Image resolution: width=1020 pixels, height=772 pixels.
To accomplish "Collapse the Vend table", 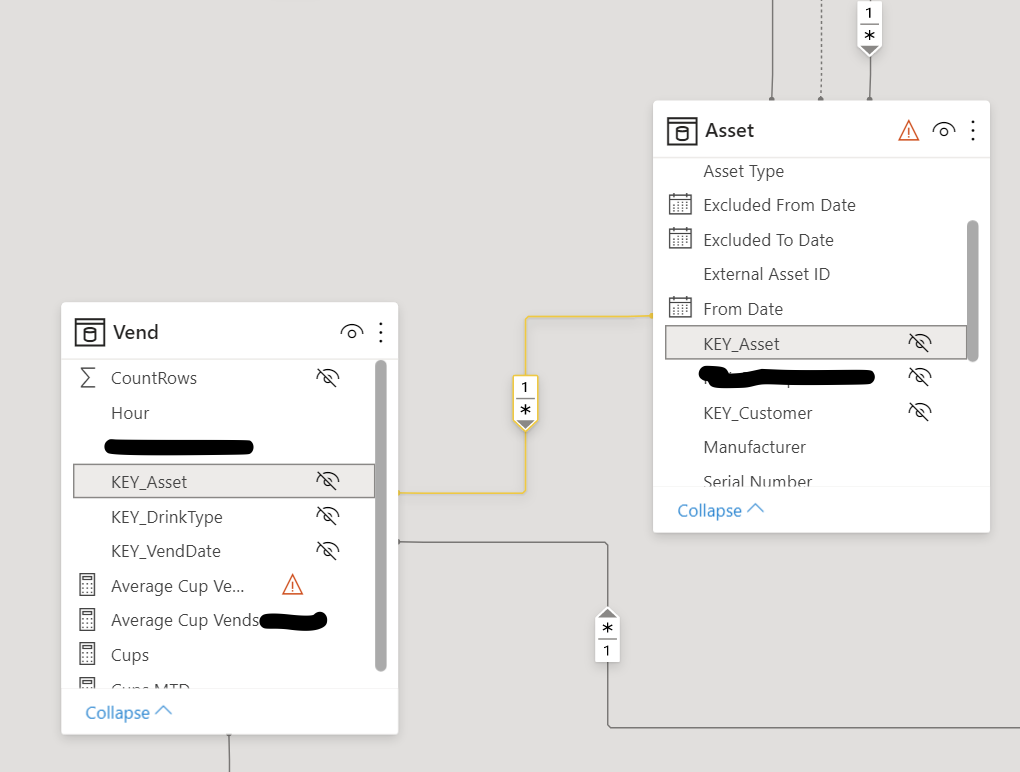I will pyautogui.click(x=129, y=712).
